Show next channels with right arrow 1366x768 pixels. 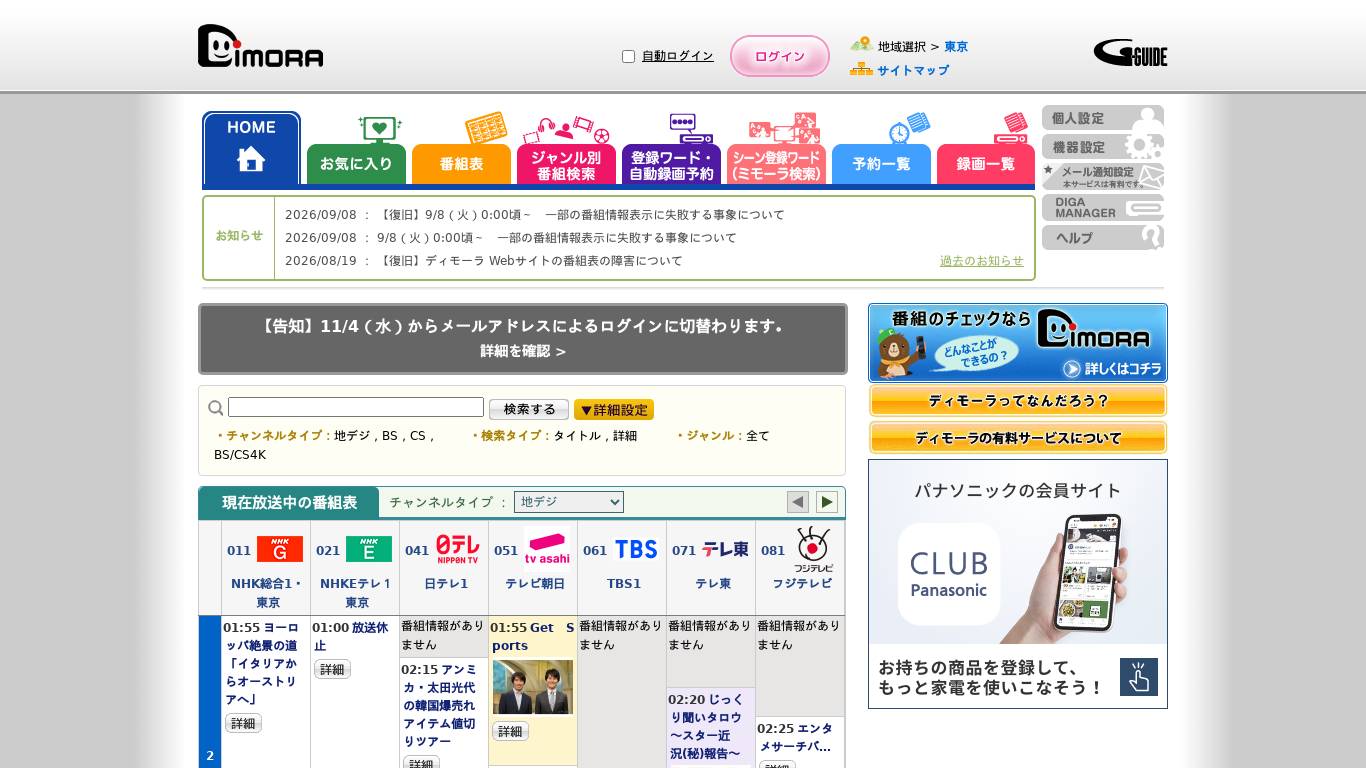click(x=827, y=502)
